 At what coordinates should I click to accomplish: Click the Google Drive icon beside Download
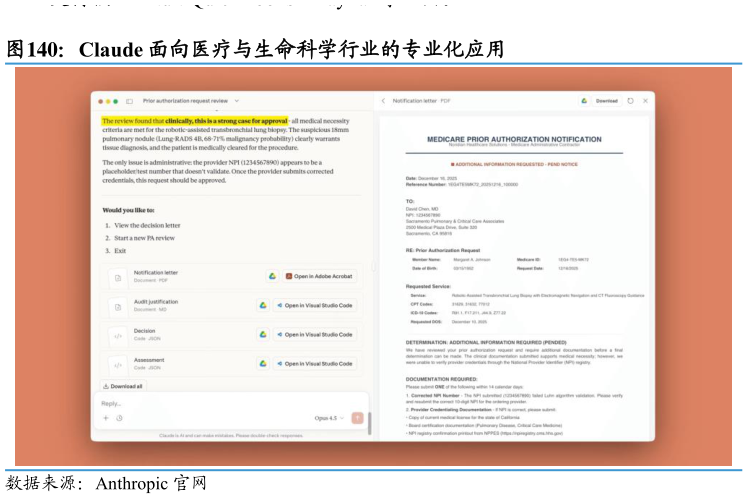584,101
